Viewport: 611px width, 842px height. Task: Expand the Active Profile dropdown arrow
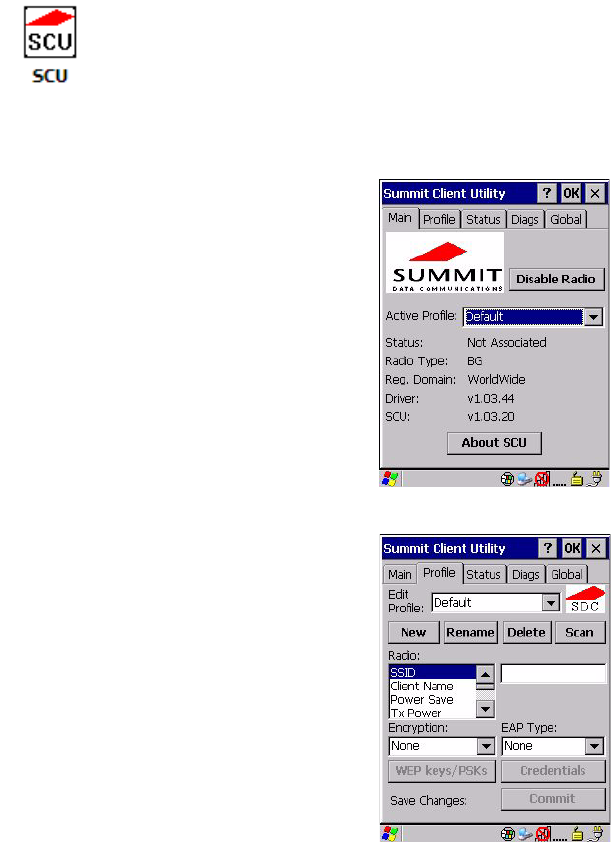(593, 317)
